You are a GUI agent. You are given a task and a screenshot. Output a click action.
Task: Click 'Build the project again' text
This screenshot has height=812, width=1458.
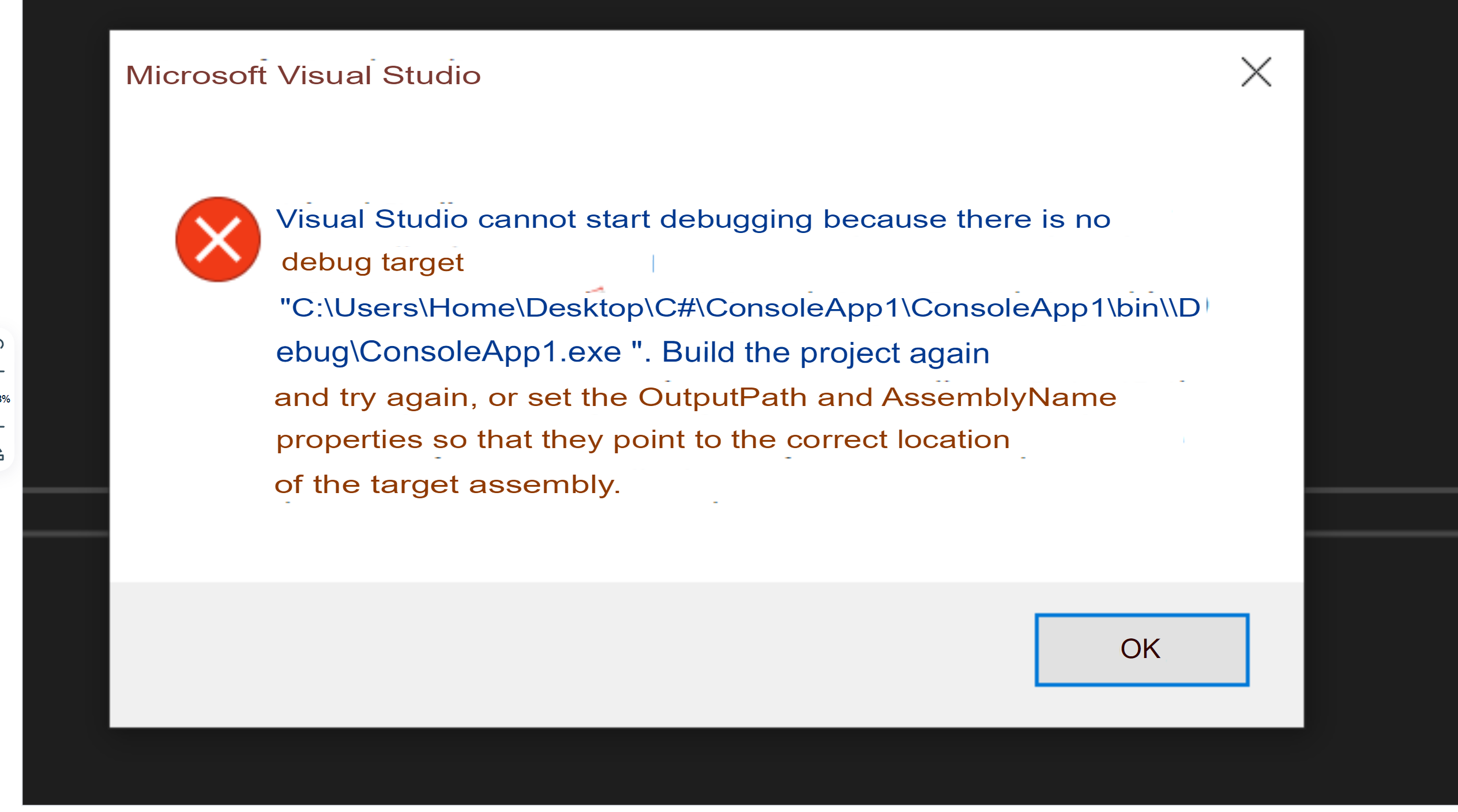click(x=825, y=352)
